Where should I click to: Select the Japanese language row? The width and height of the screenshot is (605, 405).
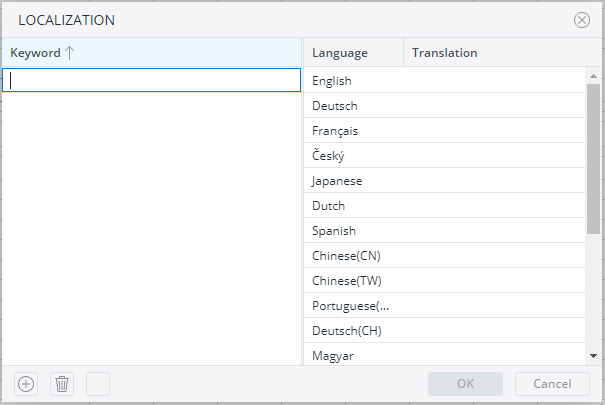pyautogui.click(x=444, y=181)
